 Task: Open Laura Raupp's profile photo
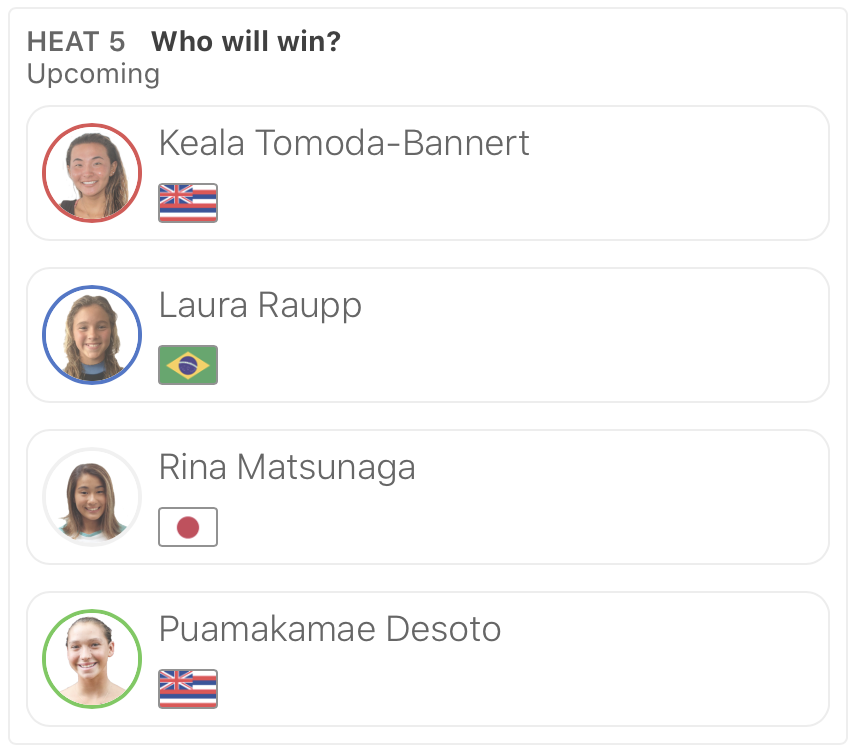tap(92, 335)
